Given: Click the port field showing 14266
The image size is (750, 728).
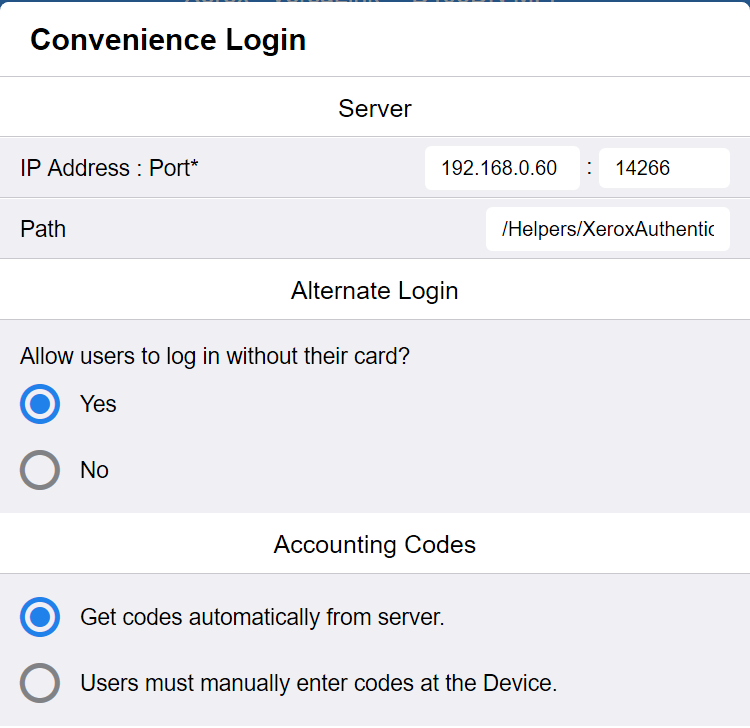Looking at the screenshot, I should pos(663,168).
